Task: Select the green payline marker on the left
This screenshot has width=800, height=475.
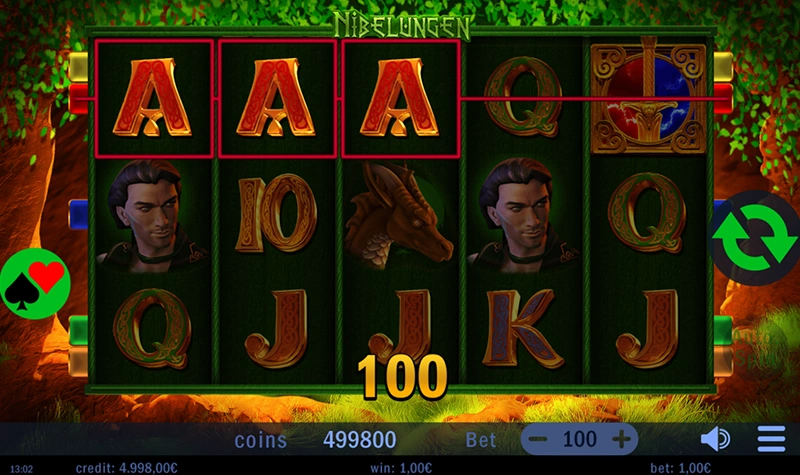Action: pos(78,330)
